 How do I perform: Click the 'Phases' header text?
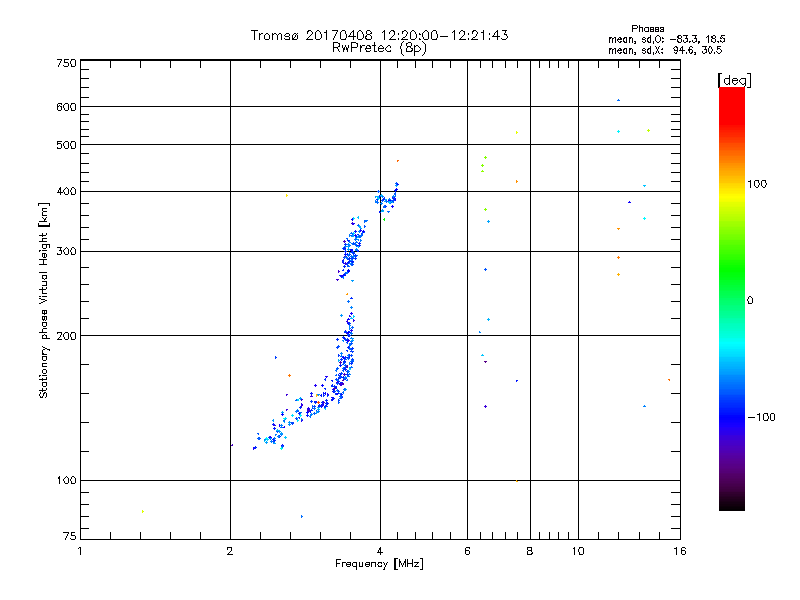[x=647, y=29]
